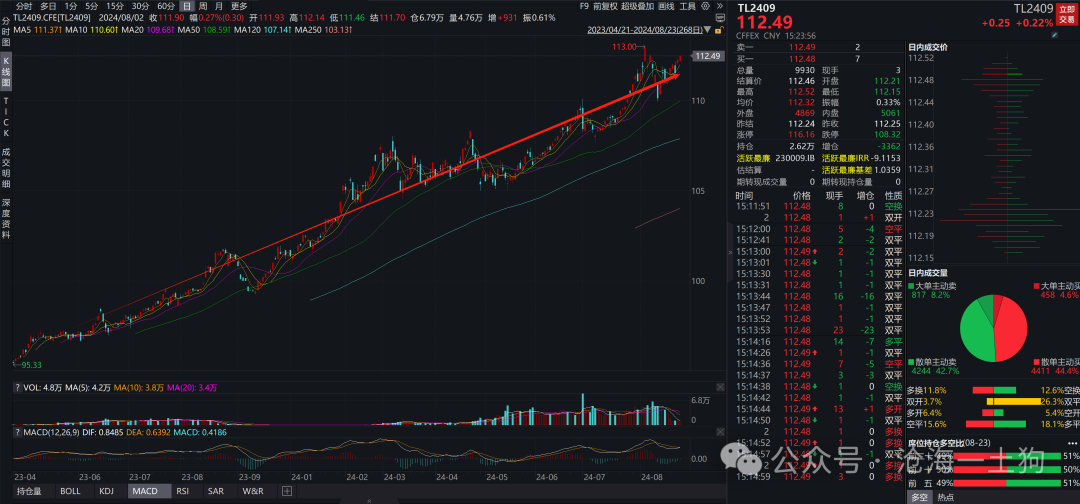Select the 周 weekly timeframe

[x=202, y=6]
